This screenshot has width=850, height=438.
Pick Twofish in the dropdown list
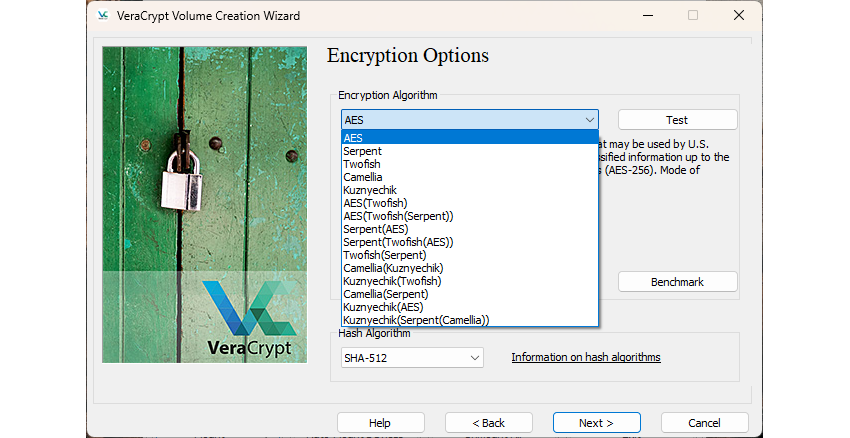(469, 164)
